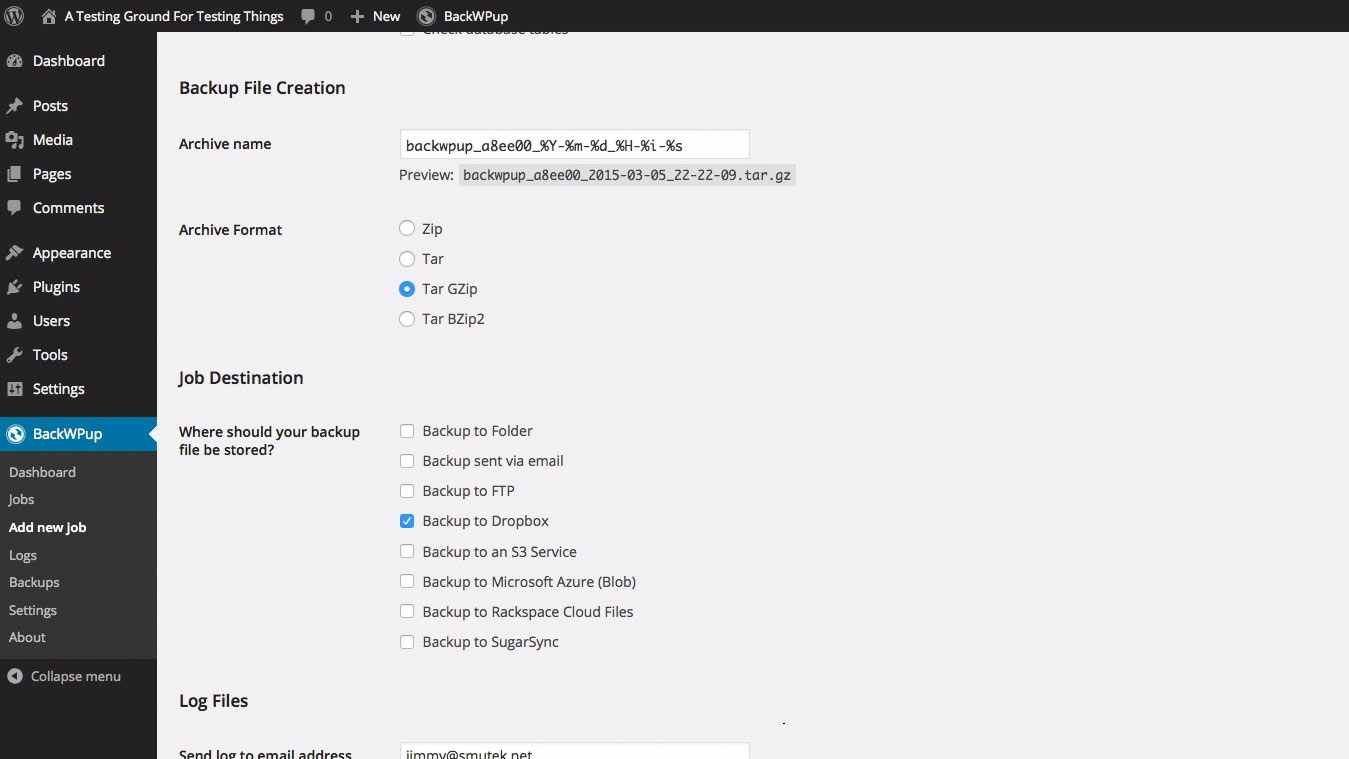Click the Media icon in sidebar
Screen dimensions: 1349x759
pos(14,140)
